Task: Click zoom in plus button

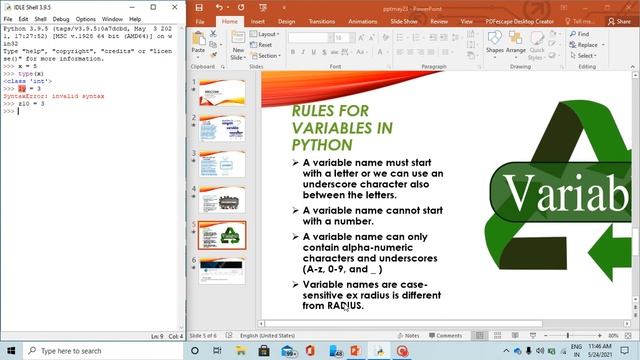Action: pos(599,336)
